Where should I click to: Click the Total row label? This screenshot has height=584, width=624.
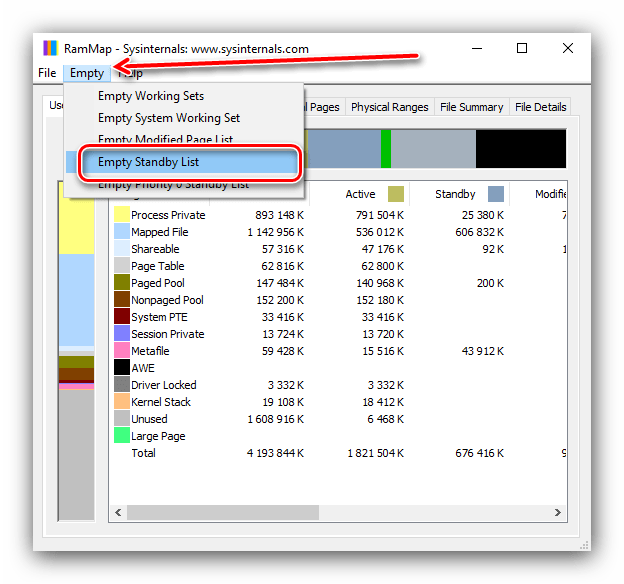tap(143, 453)
